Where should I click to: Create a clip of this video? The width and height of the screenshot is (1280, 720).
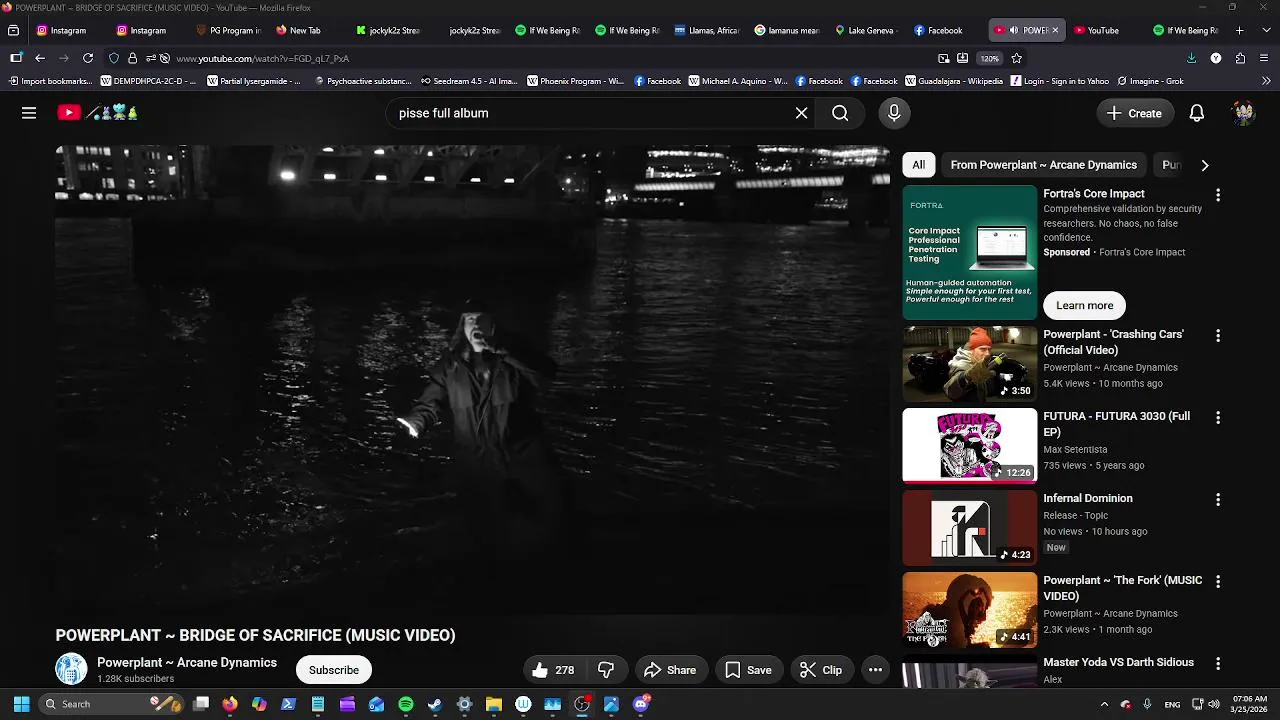820,670
